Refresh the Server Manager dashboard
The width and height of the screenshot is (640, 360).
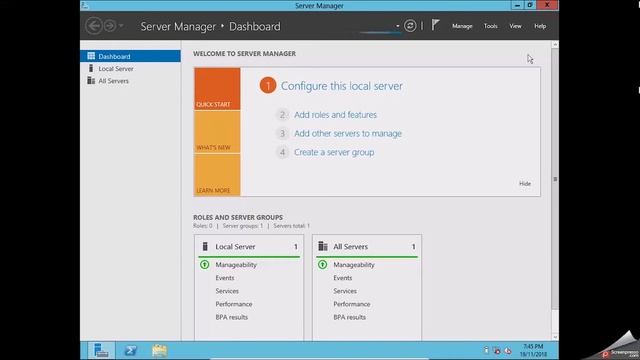[x=410, y=26]
